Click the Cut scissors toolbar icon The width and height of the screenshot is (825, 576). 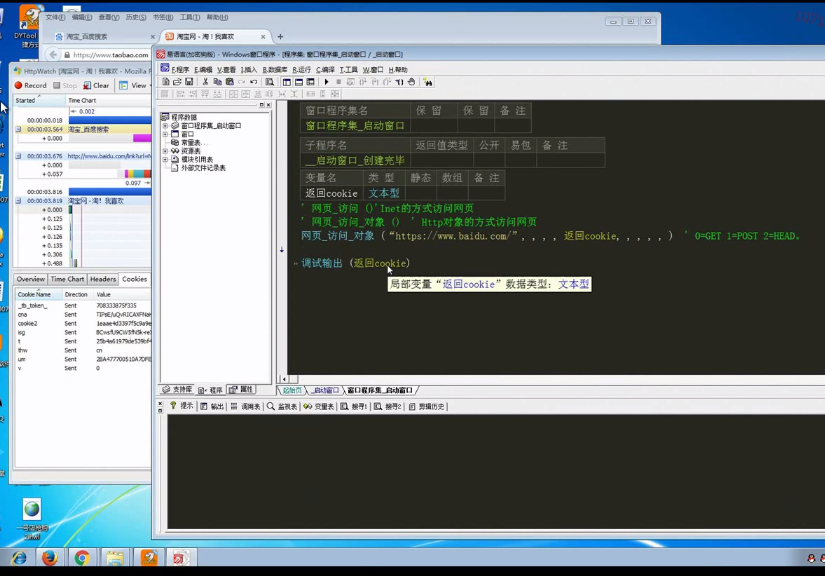[x=206, y=82]
